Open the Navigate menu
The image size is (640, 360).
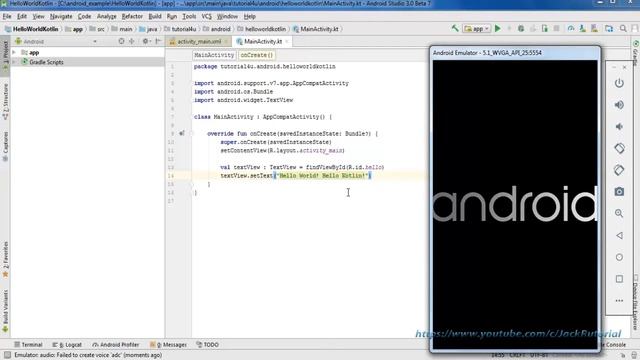[x=61, y=16]
